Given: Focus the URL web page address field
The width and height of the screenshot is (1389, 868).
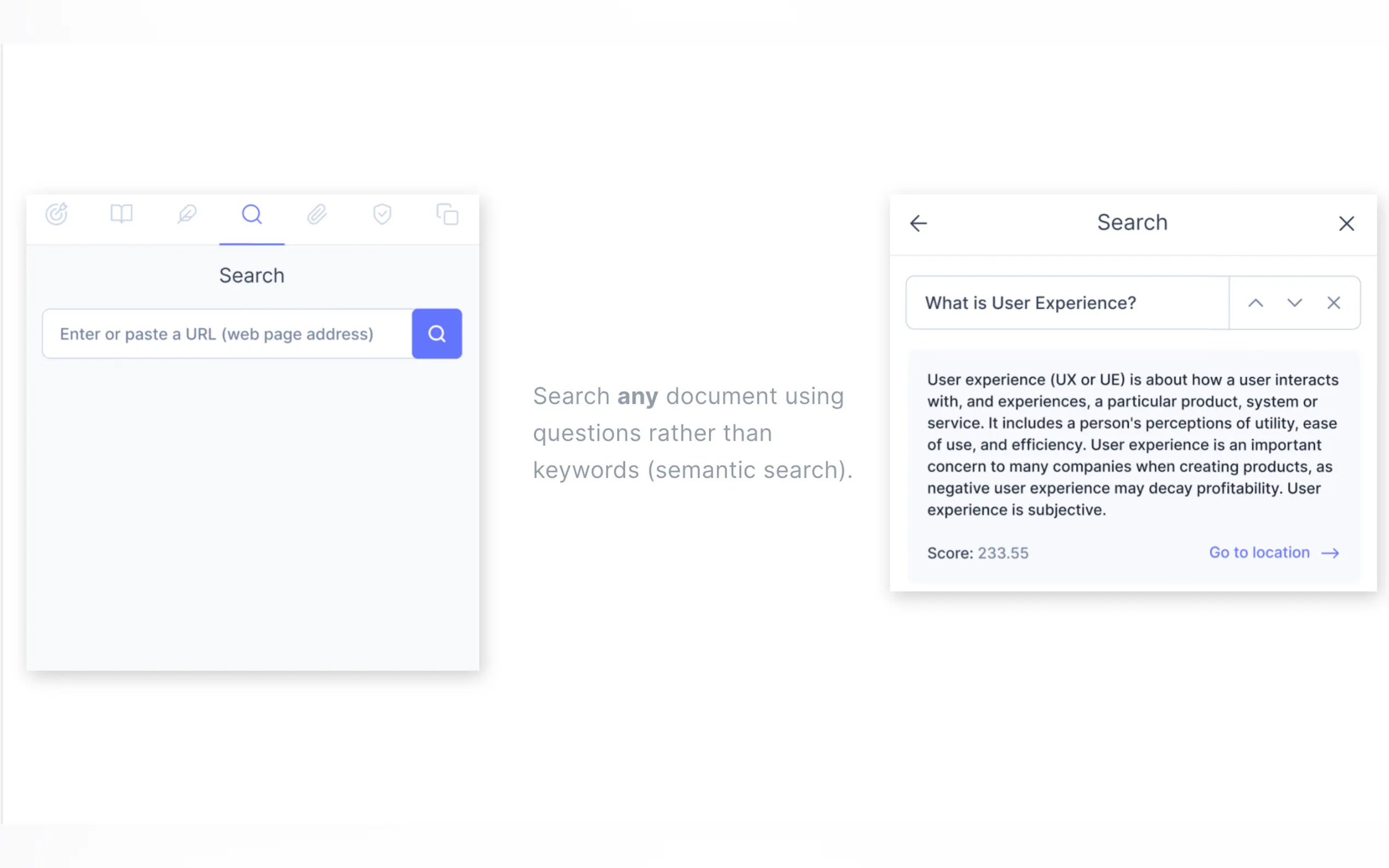Looking at the screenshot, I should (x=227, y=334).
